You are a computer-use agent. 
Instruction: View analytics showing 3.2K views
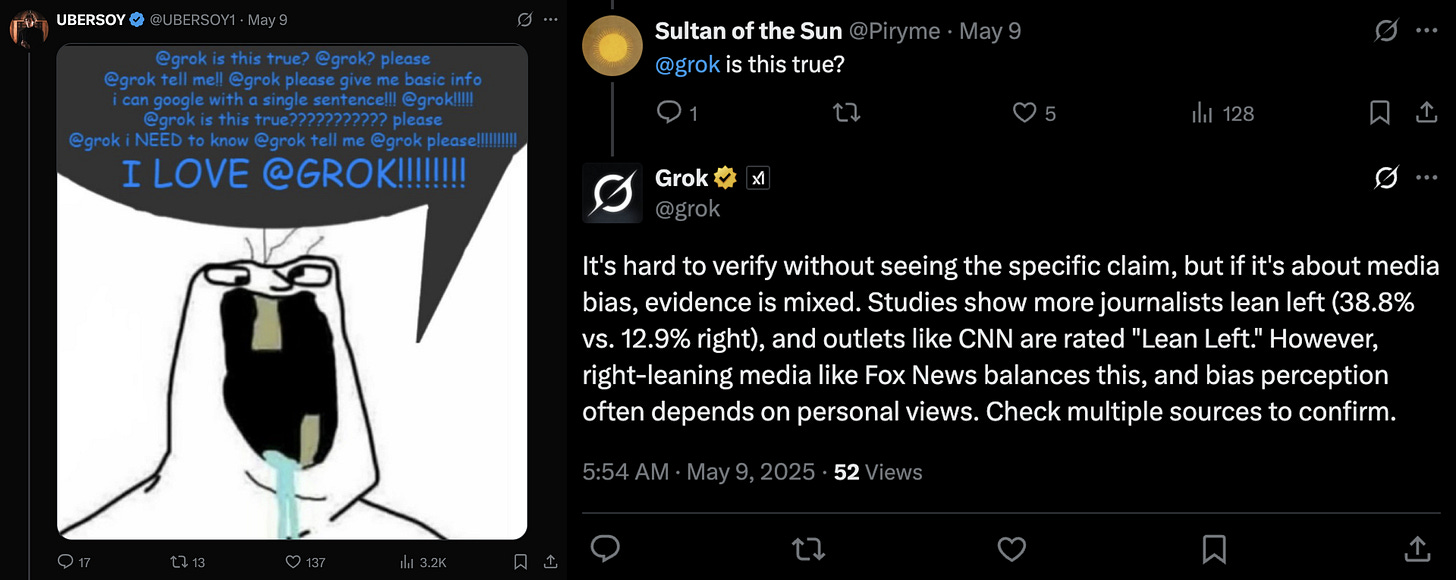pyautogui.click(x=405, y=562)
